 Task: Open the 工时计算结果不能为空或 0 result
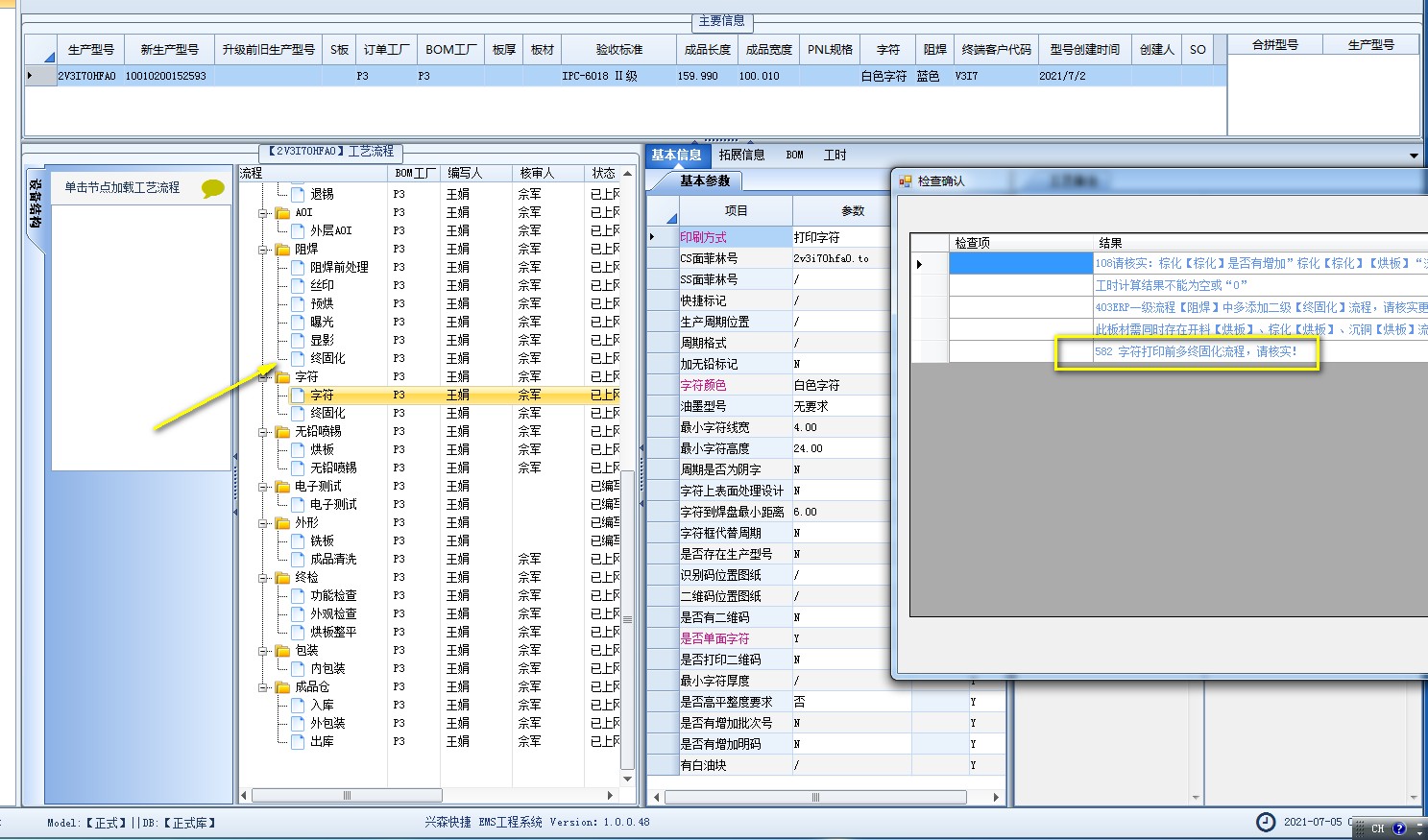coord(1171,285)
